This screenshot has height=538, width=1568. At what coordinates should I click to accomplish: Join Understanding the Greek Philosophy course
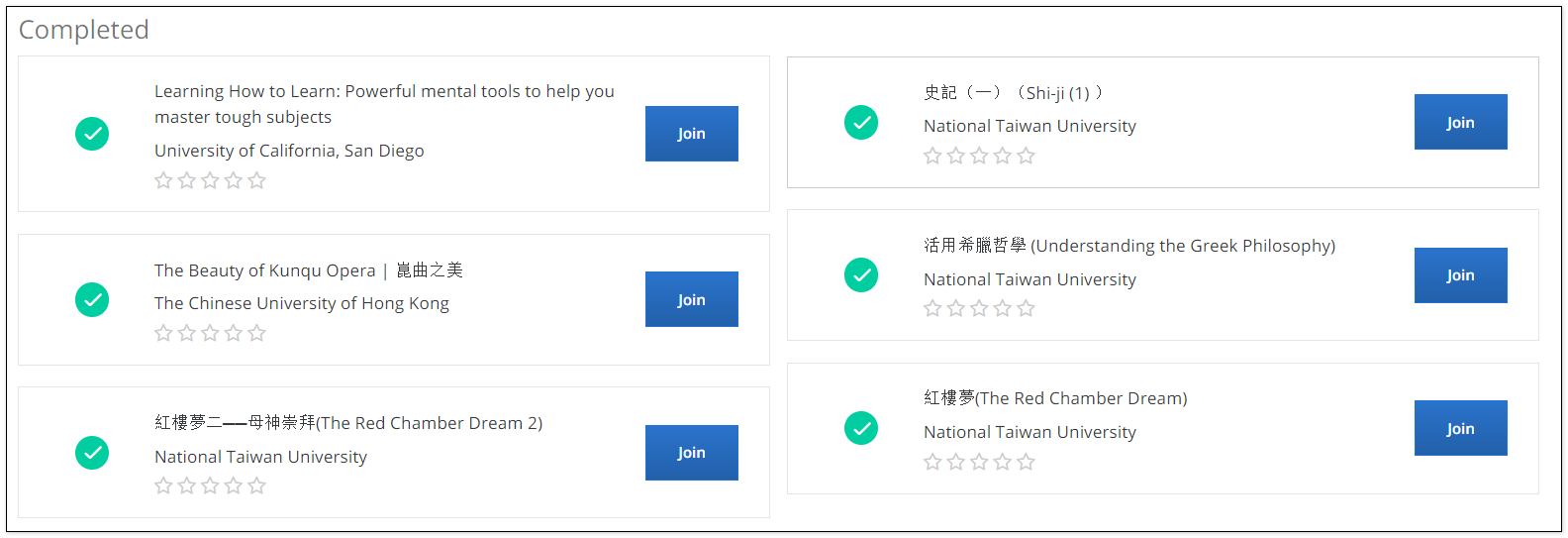[1461, 275]
